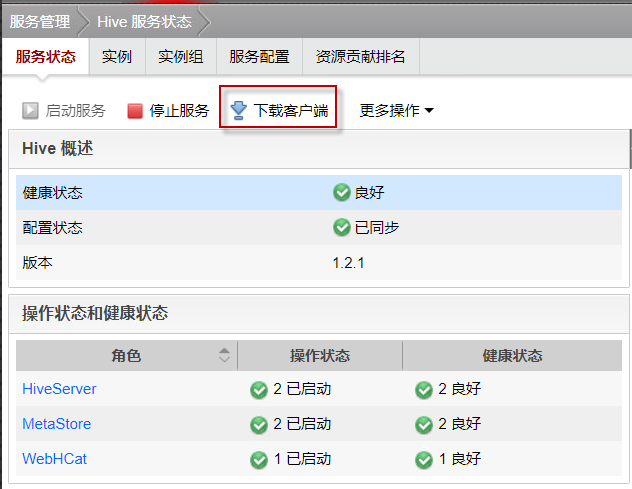This screenshot has height=489, width=632.
Task: Switch to the 服务配置 tab
Action: tap(260, 56)
